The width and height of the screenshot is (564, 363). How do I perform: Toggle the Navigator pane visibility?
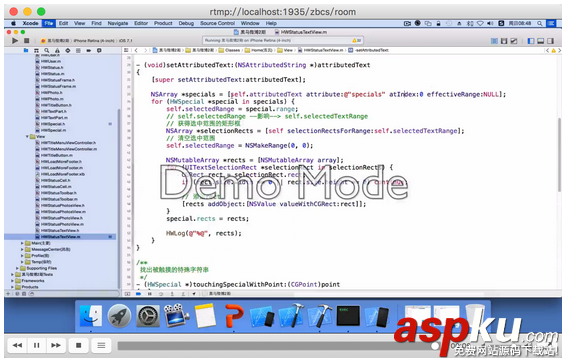point(531,41)
